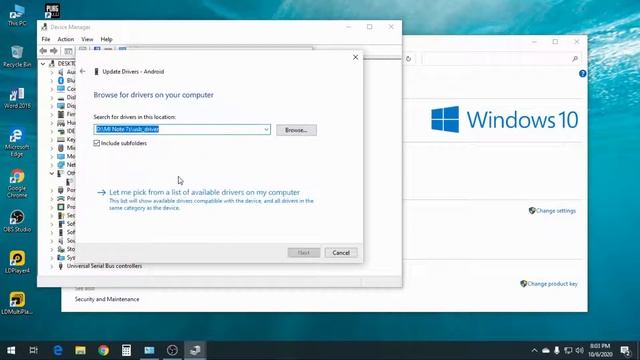Switch to Device Manager taskbar button
This screenshot has width=640, height=360.
click(x=195, y=350)
